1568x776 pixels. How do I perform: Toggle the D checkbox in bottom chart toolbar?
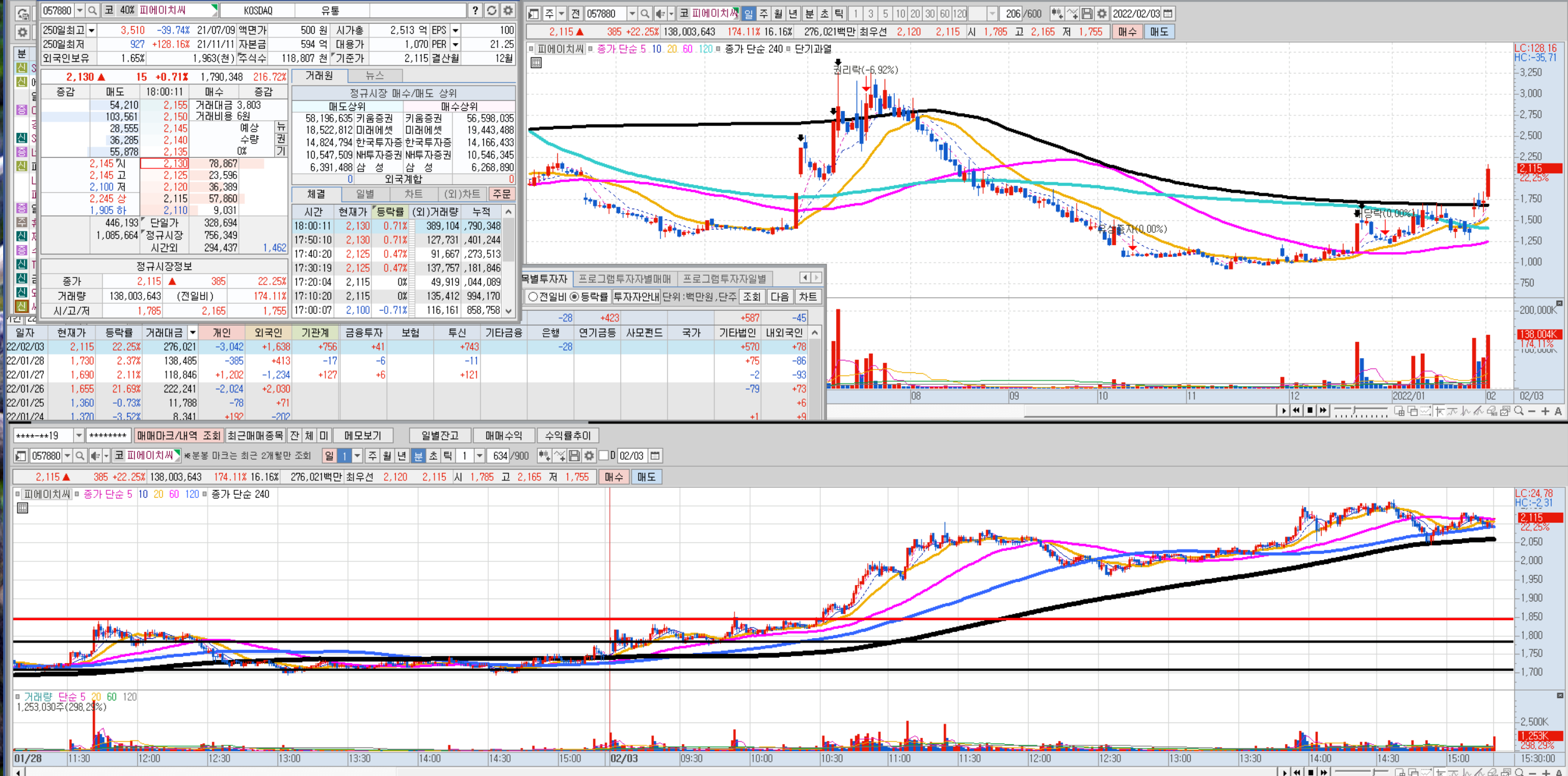coord(604,456)
